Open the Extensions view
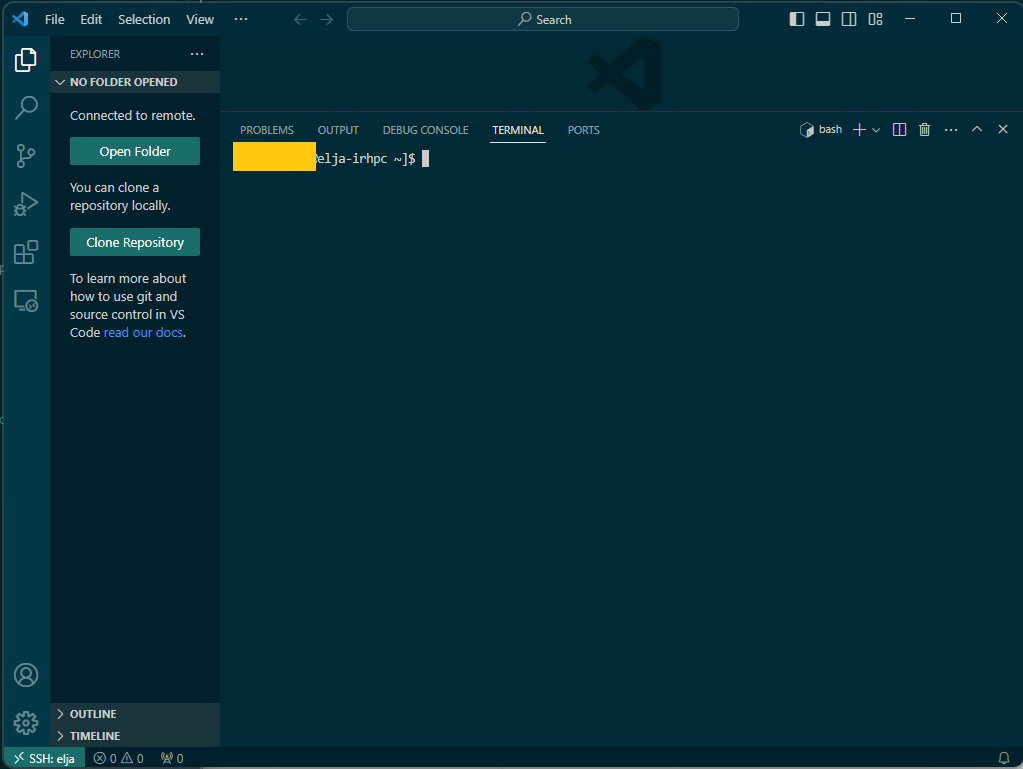1023x769 pixels. (25, 252)
